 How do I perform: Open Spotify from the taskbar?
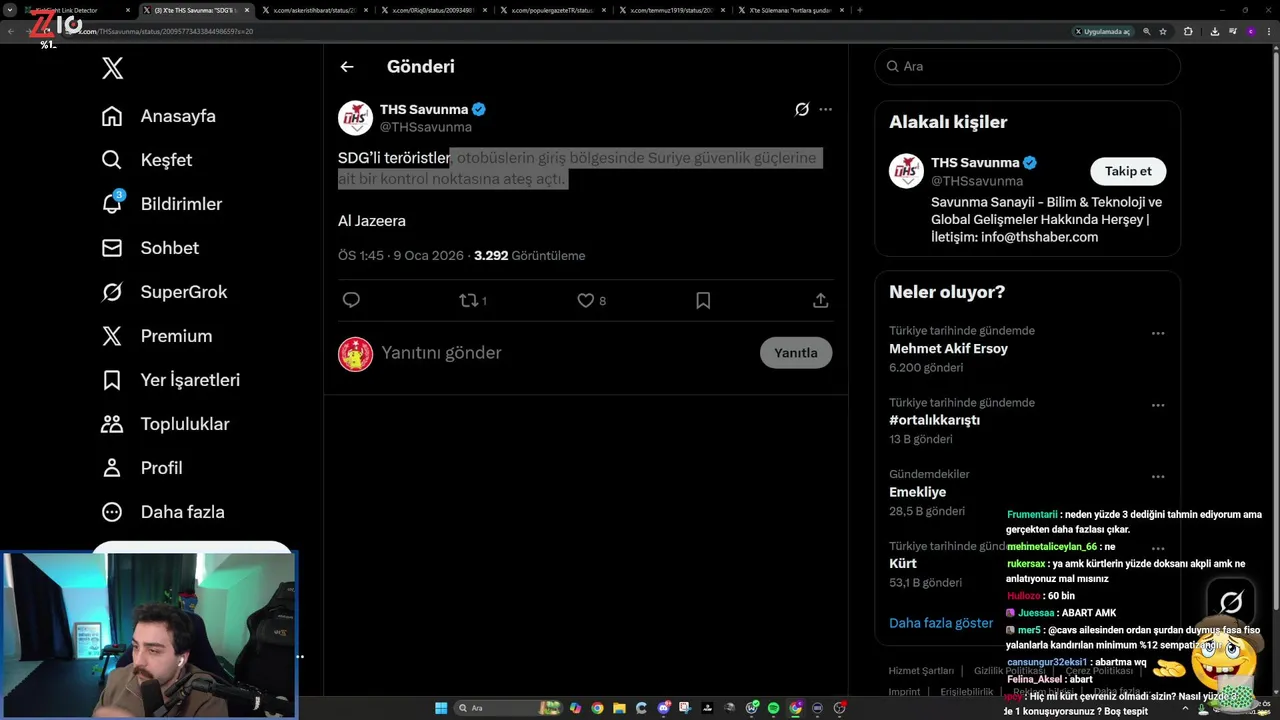pos(773,708)
